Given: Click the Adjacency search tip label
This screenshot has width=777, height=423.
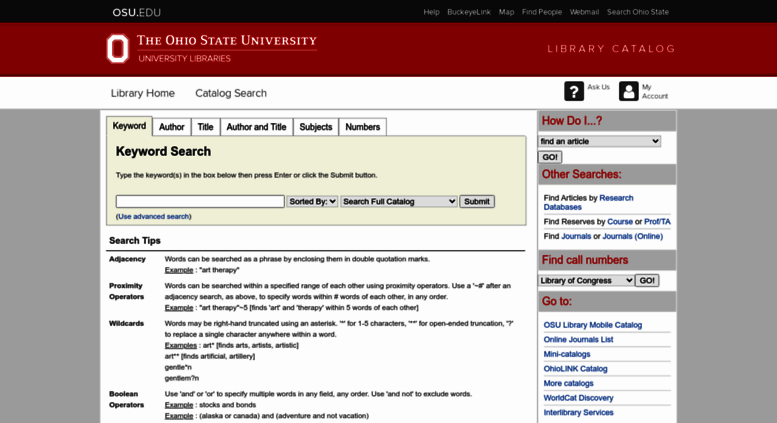Looking at the screenshot, I should [x=127, y=259].
